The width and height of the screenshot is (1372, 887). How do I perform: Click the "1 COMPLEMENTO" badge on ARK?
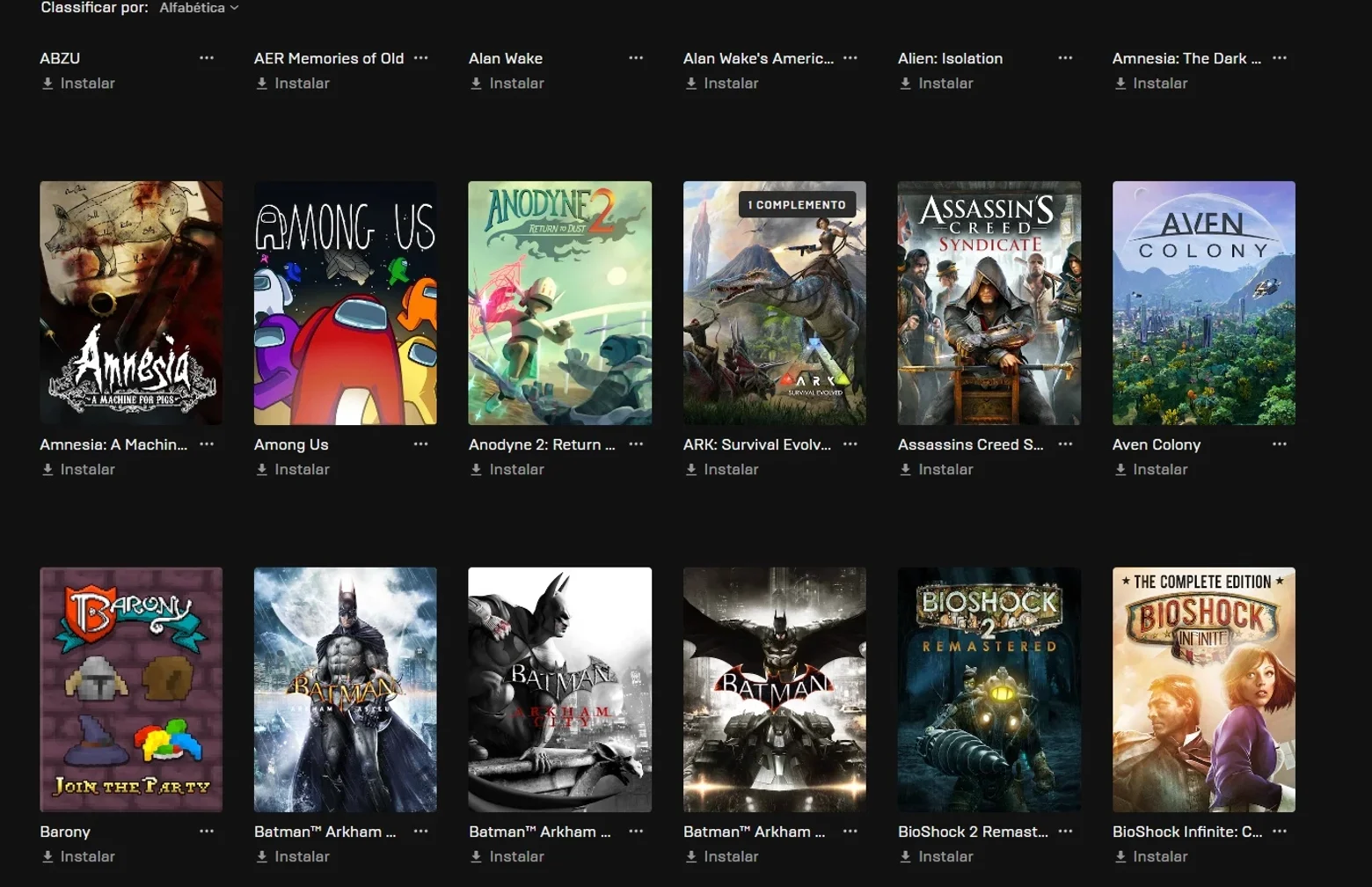797,204
